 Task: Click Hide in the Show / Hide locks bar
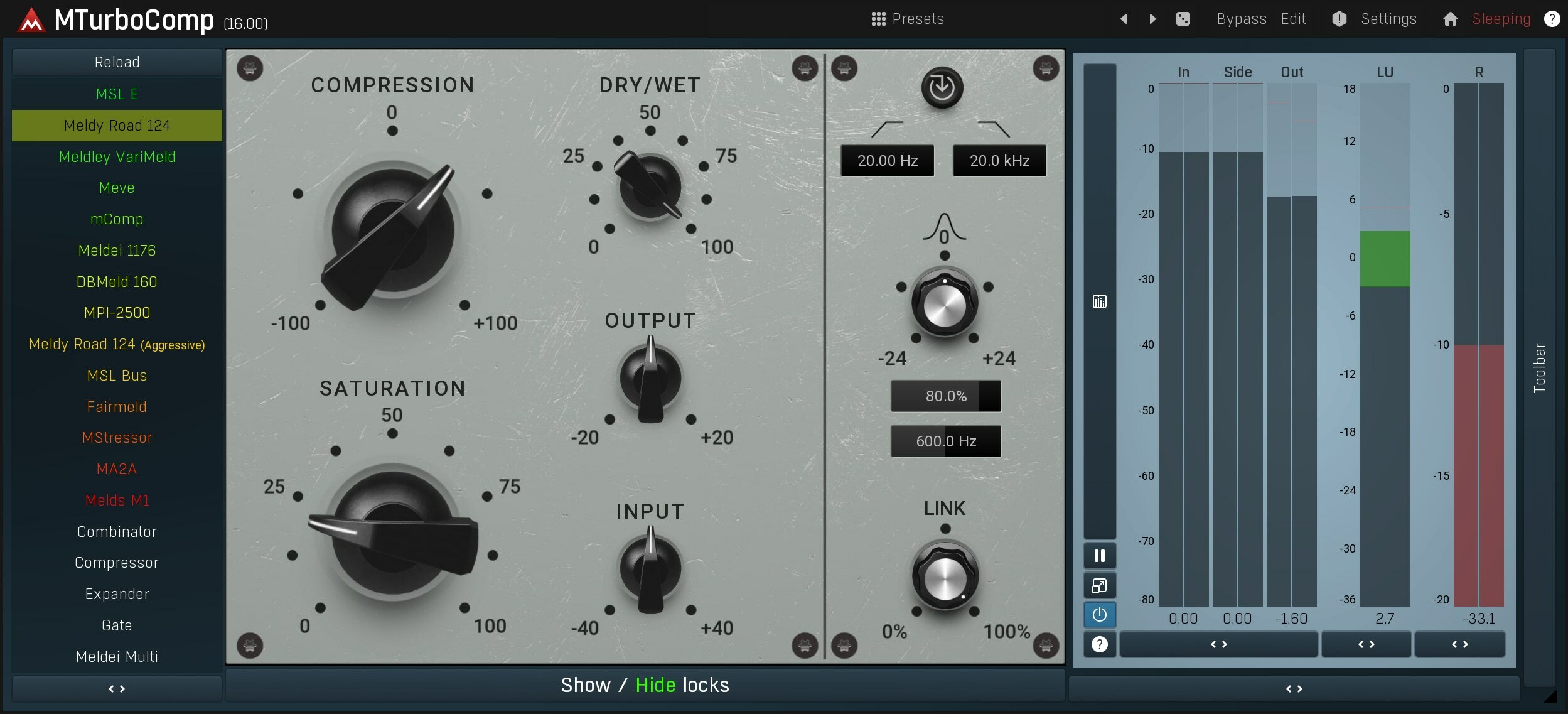655,684
